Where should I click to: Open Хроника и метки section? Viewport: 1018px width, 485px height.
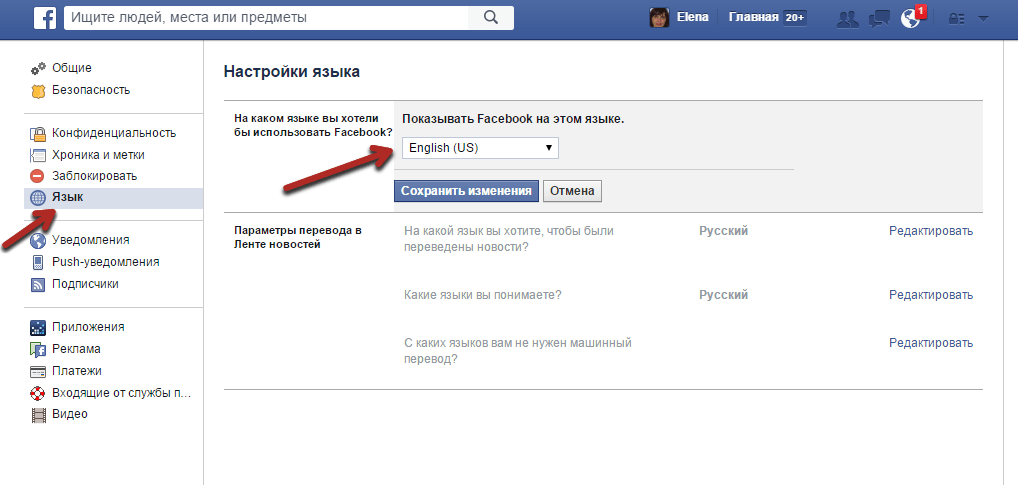click(99, 155)
